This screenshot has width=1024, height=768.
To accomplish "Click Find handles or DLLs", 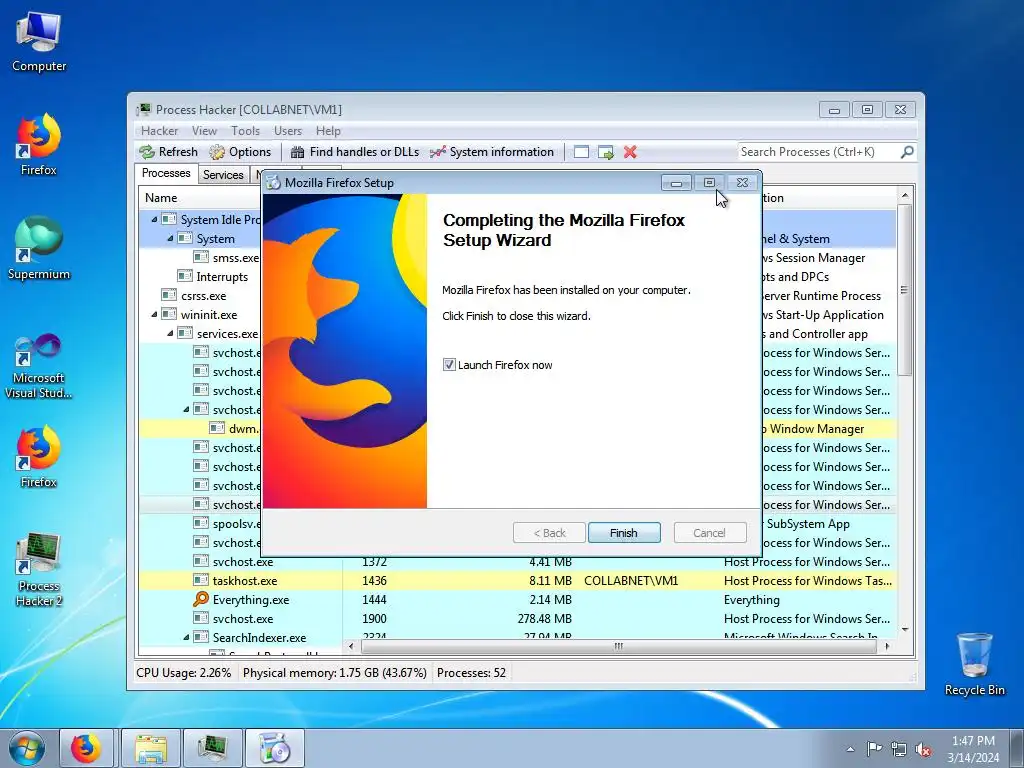I will pyautogui.click(x=355, y=152).
